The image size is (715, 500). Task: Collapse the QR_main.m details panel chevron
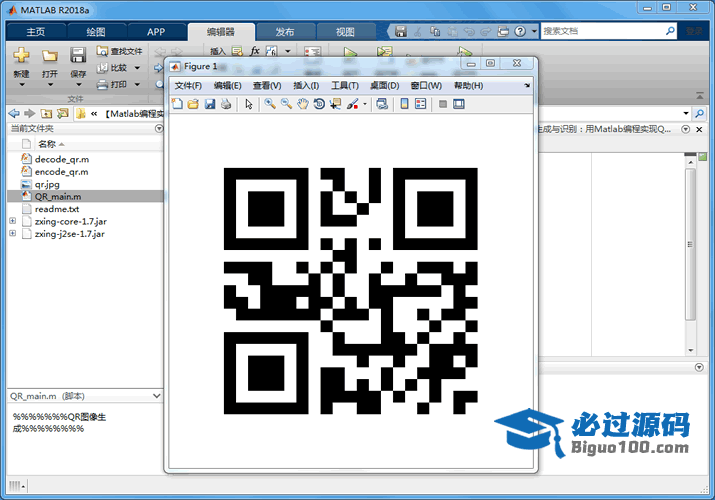pyautogui.click(x=156, y=396)
